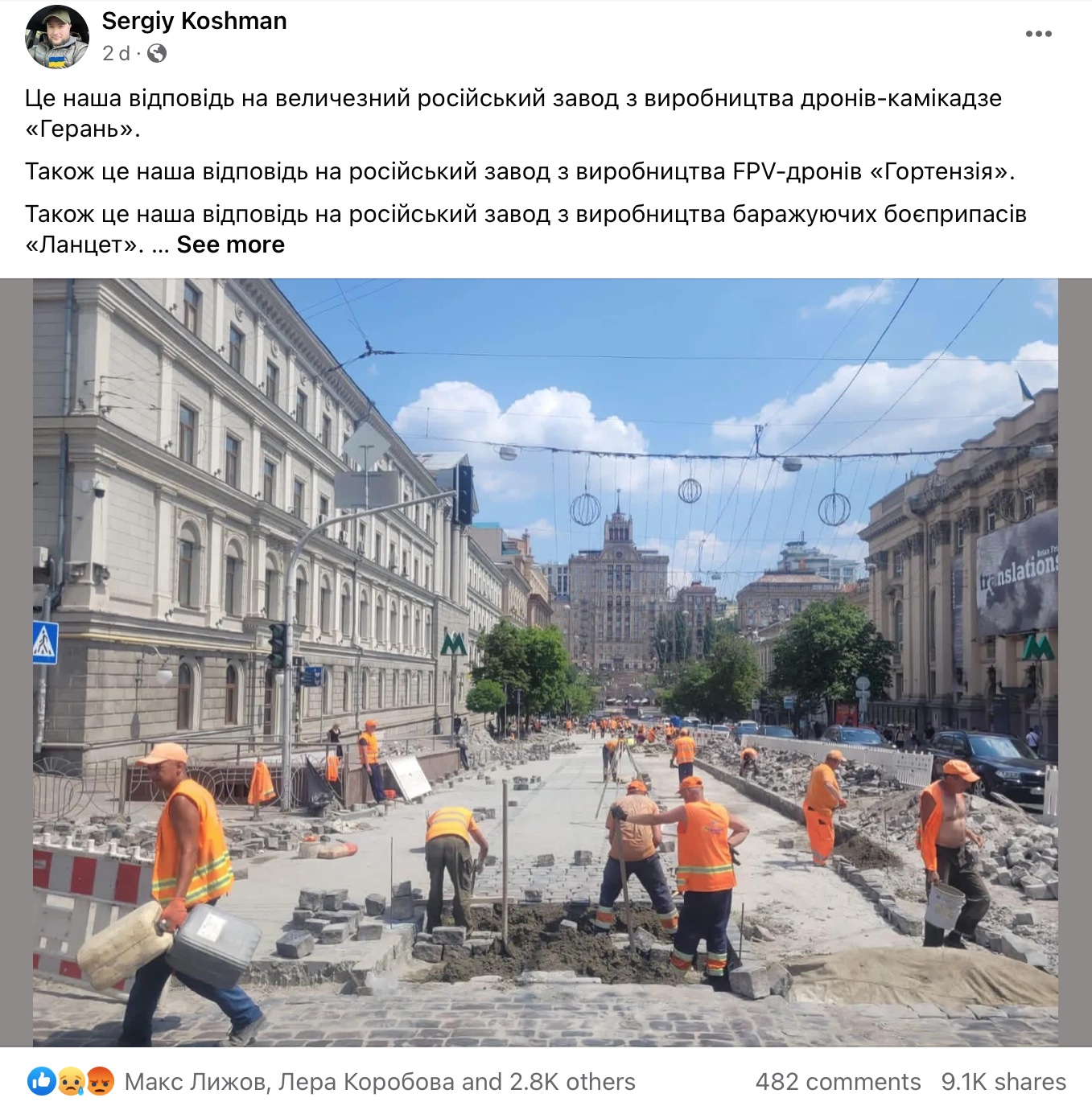Click the post line mentioning «Ланцет»
Viewport: 1092px width, 1102px height.
(525, 229)
